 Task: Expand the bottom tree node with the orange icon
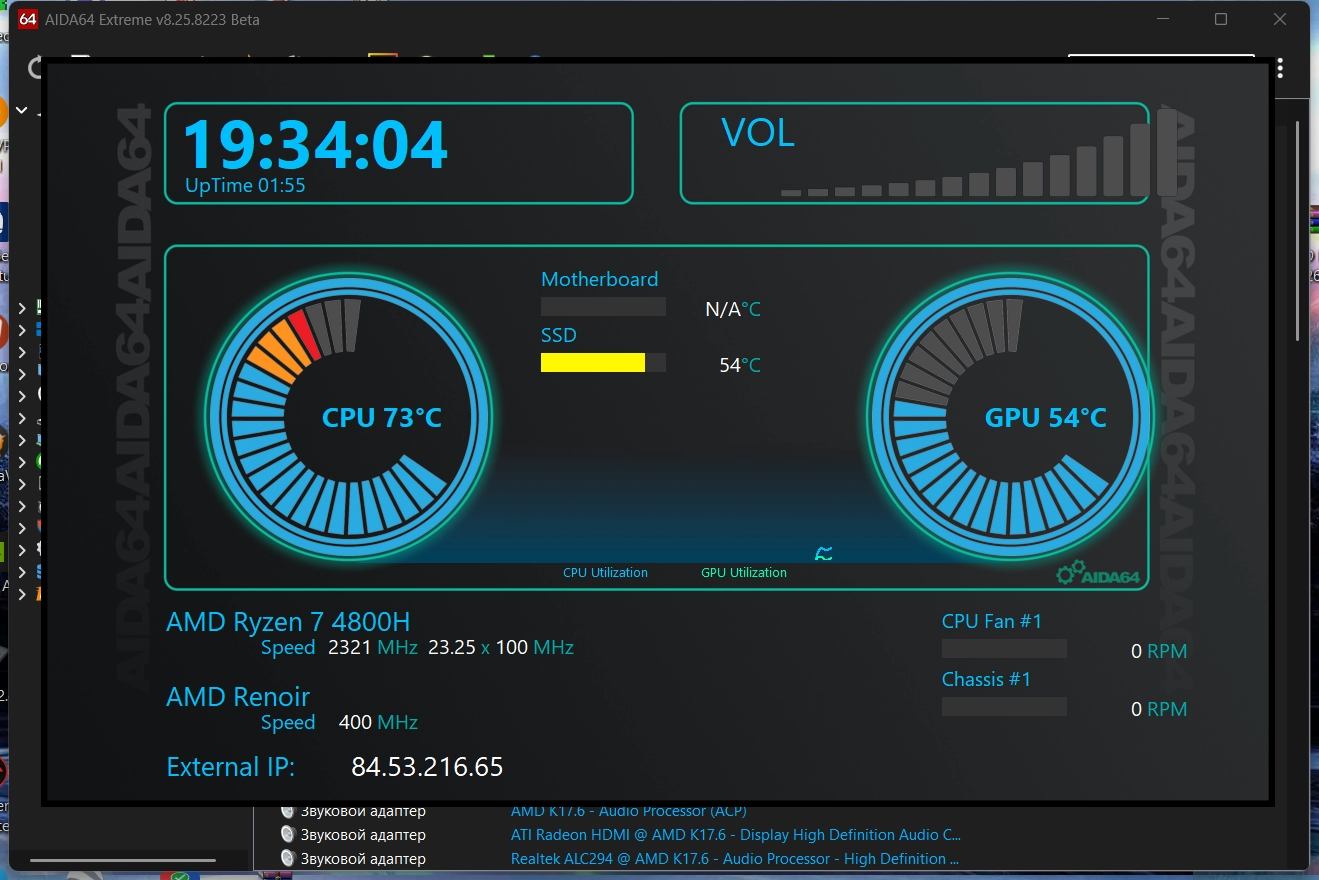[x=22, y=593]
